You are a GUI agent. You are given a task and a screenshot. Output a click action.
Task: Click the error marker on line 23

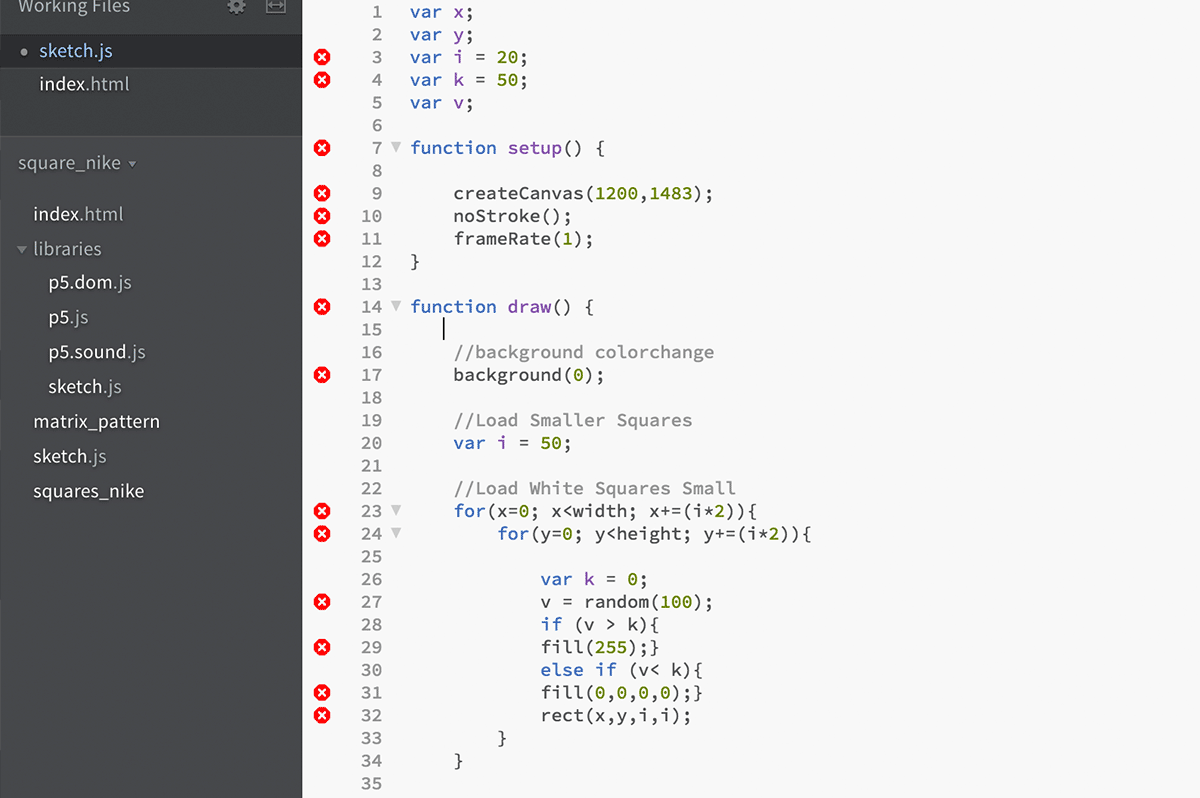[x=322, y=511]
